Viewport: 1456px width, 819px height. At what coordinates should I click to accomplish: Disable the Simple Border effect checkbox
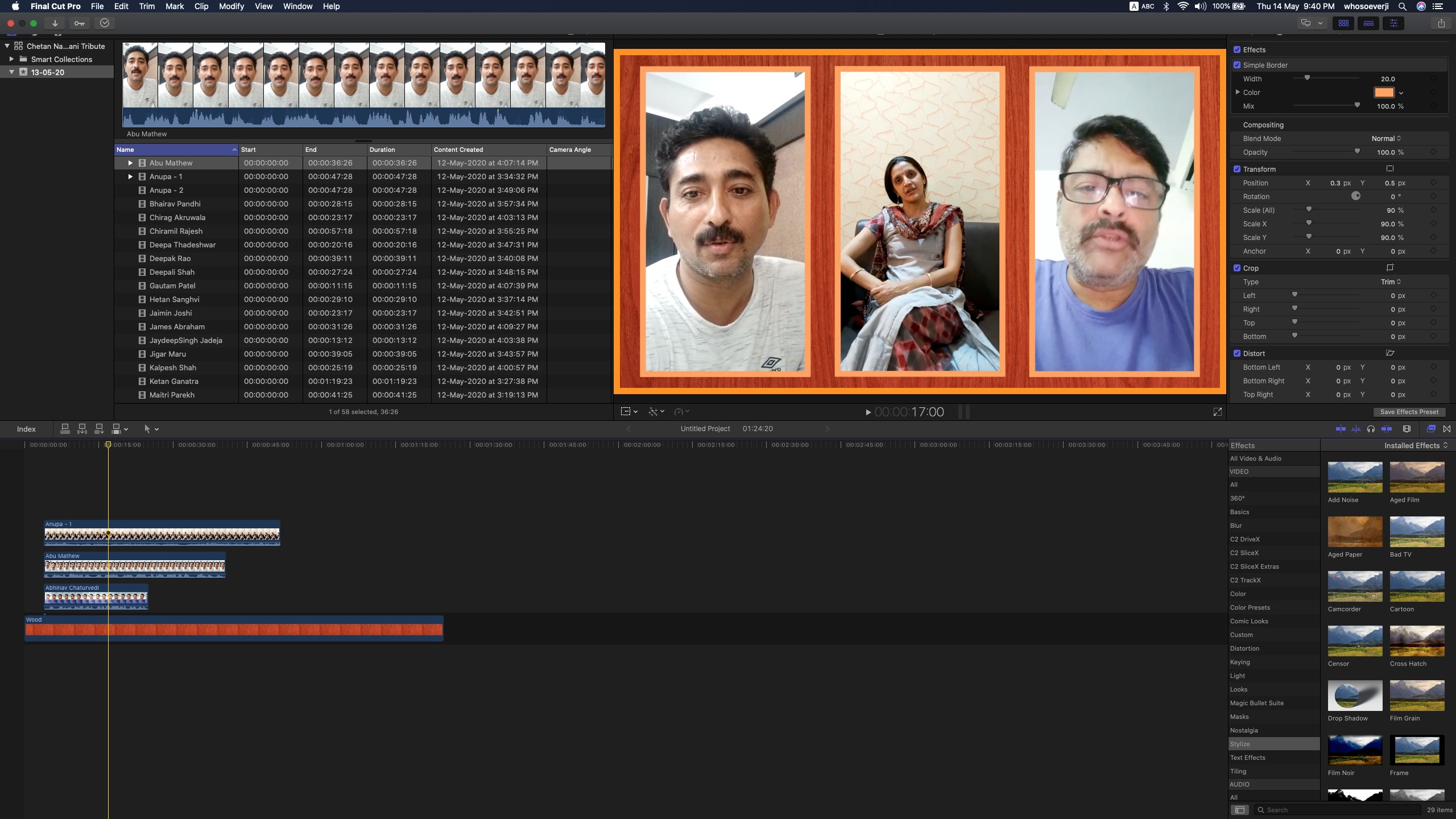(1236, 65)
